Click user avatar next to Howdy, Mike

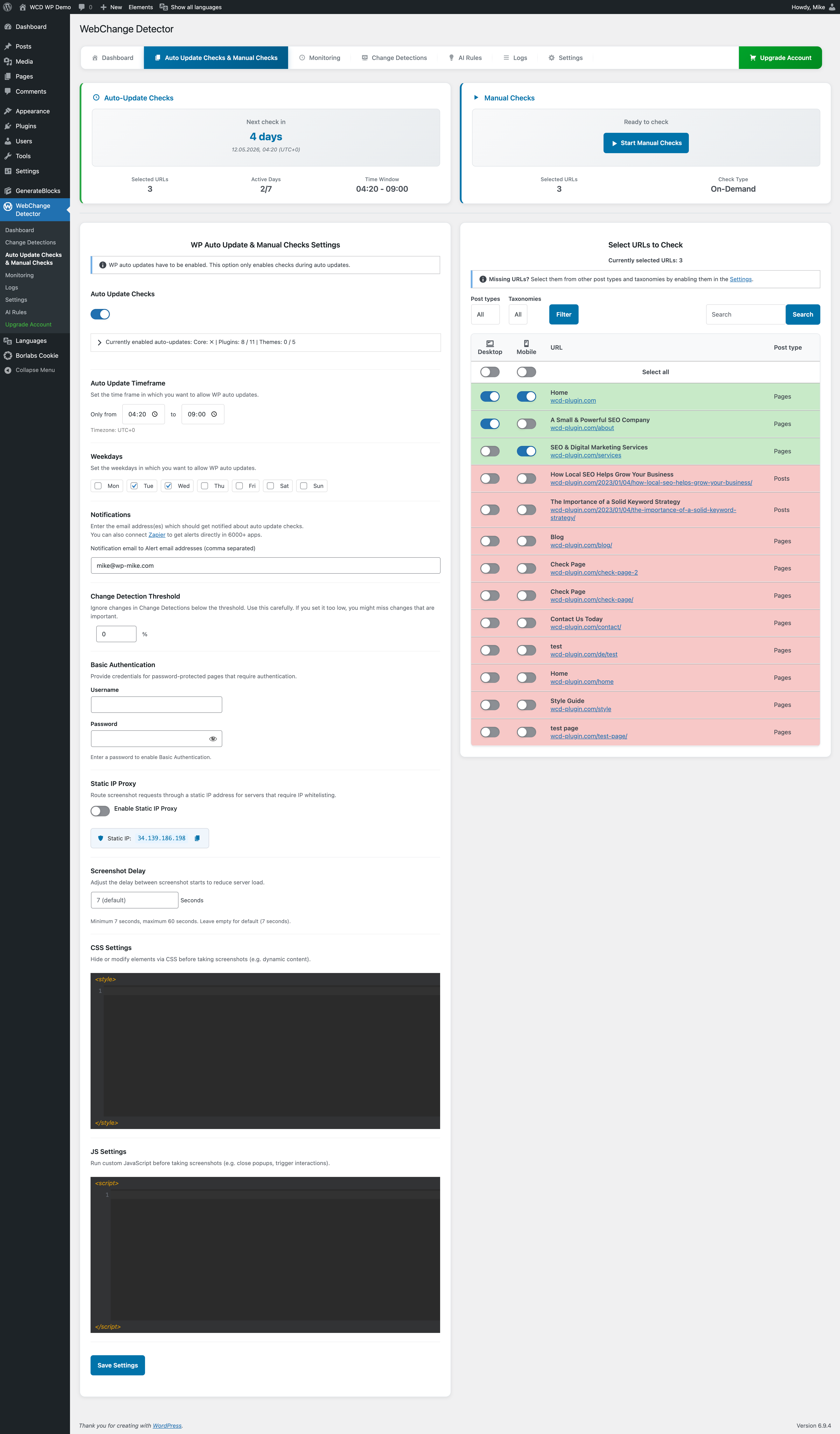pyautogui.click(x=832, y=7)
